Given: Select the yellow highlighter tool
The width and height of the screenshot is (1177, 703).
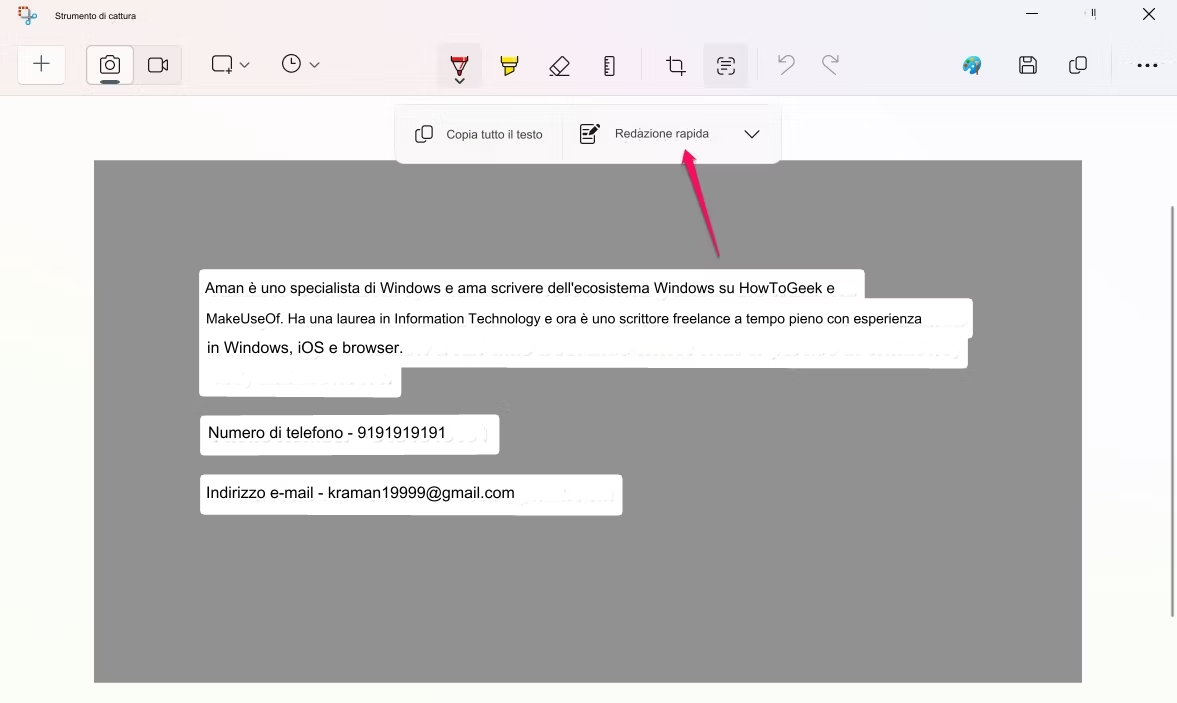Looking at the screenshot, I should [x=509, y=66].
